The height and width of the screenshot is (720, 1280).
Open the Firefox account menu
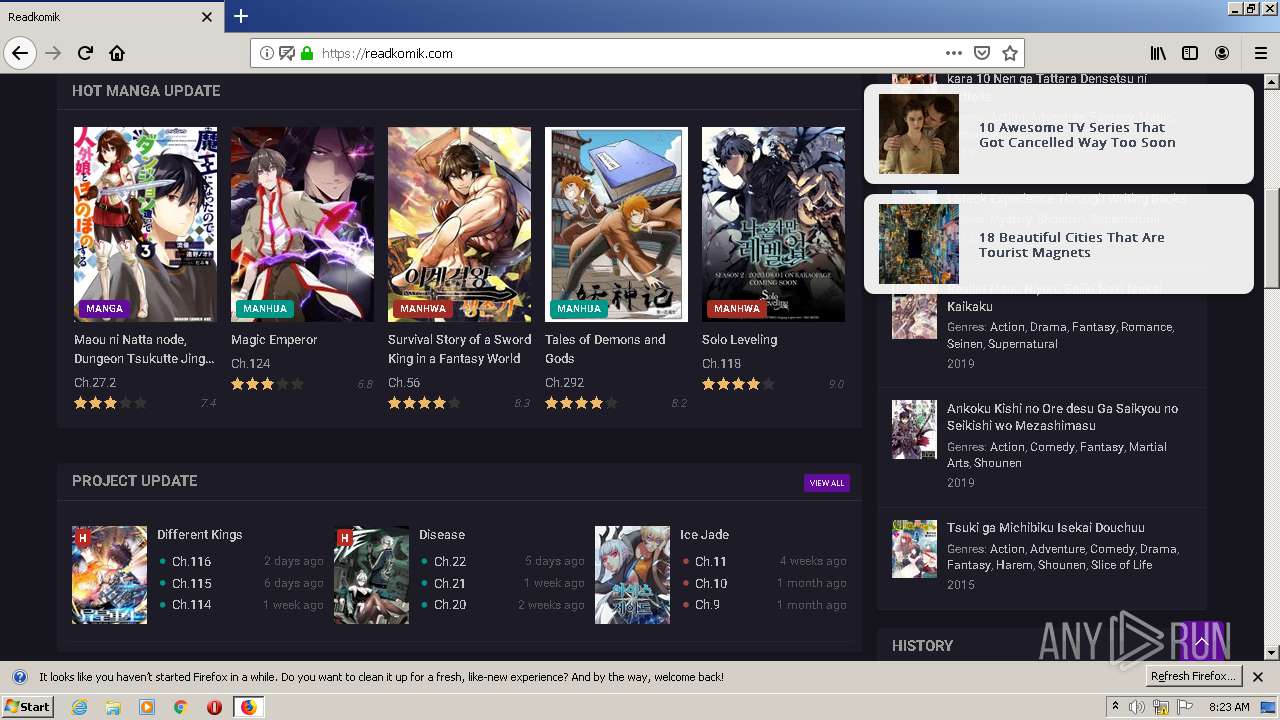(x=1222, y=53)
